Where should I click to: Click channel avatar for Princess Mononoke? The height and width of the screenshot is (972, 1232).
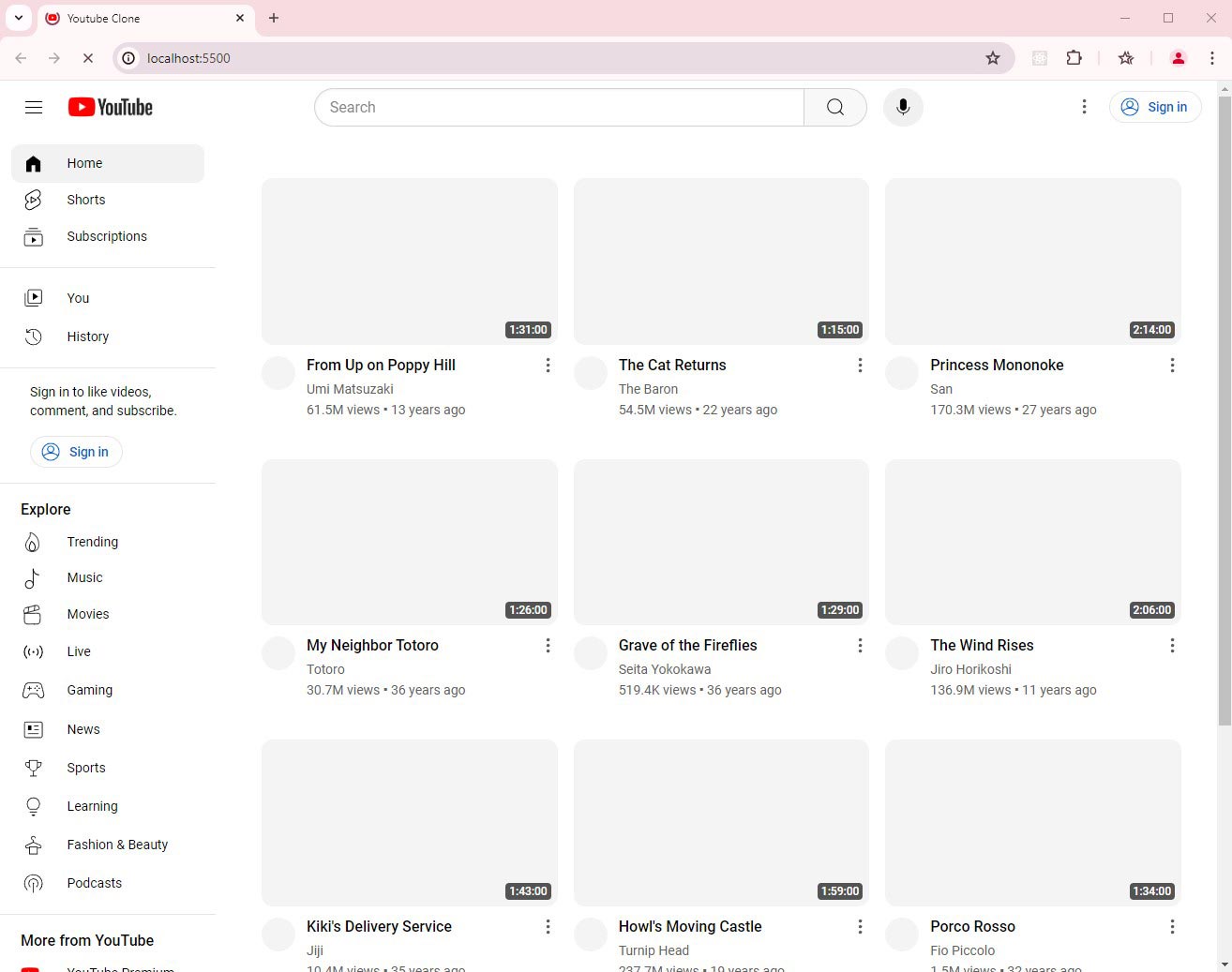tap(902, 373)
